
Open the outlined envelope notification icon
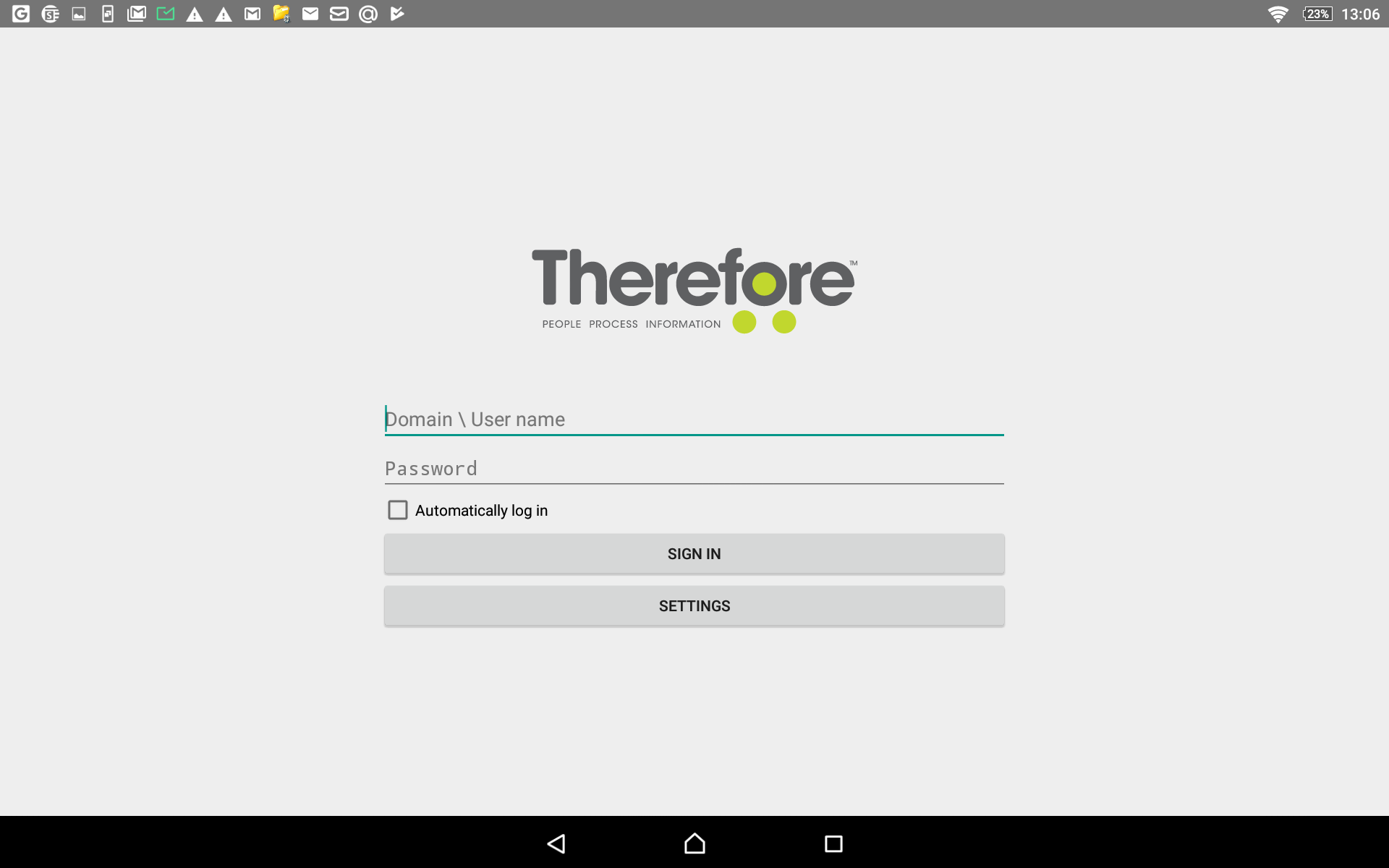pos(339,14)
